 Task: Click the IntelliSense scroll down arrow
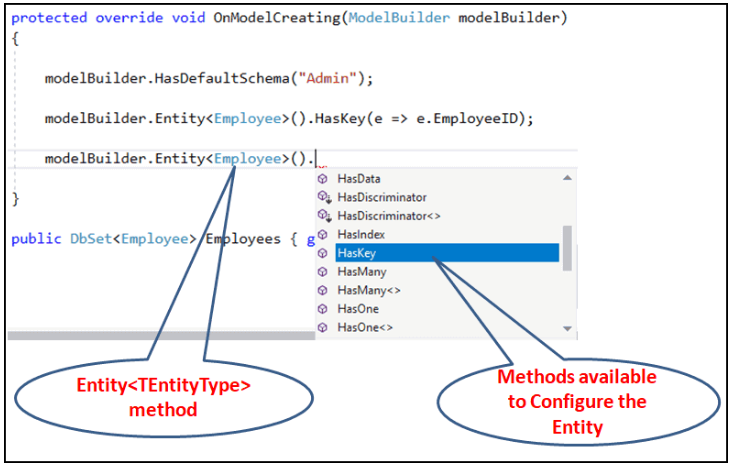tap(567, 329)
